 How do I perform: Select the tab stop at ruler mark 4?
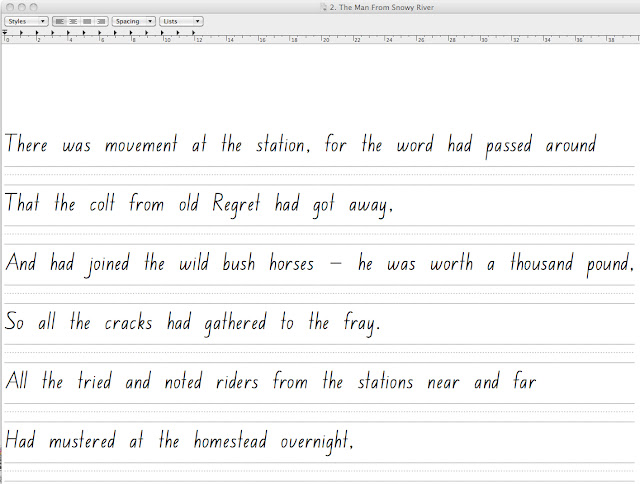68,33
